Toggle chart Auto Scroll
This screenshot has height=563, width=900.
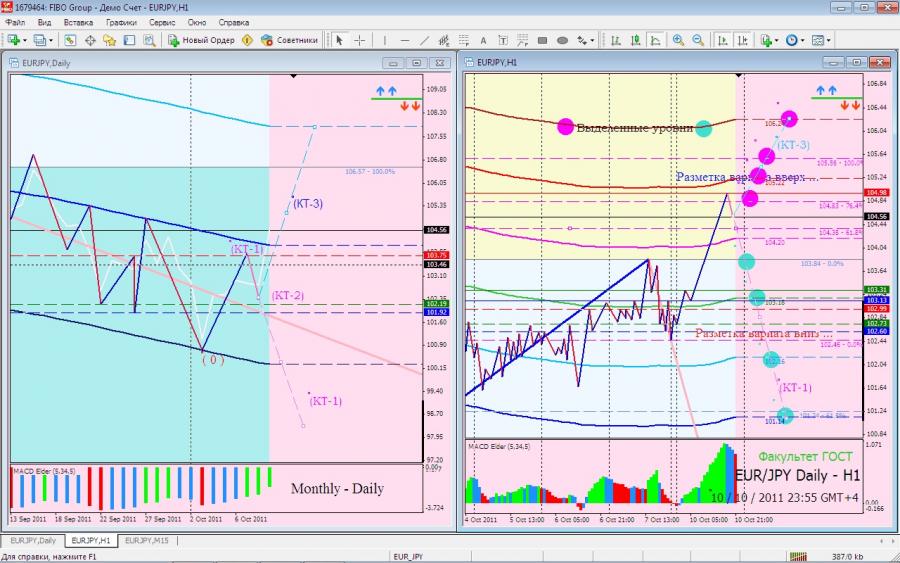pos(723,40)
